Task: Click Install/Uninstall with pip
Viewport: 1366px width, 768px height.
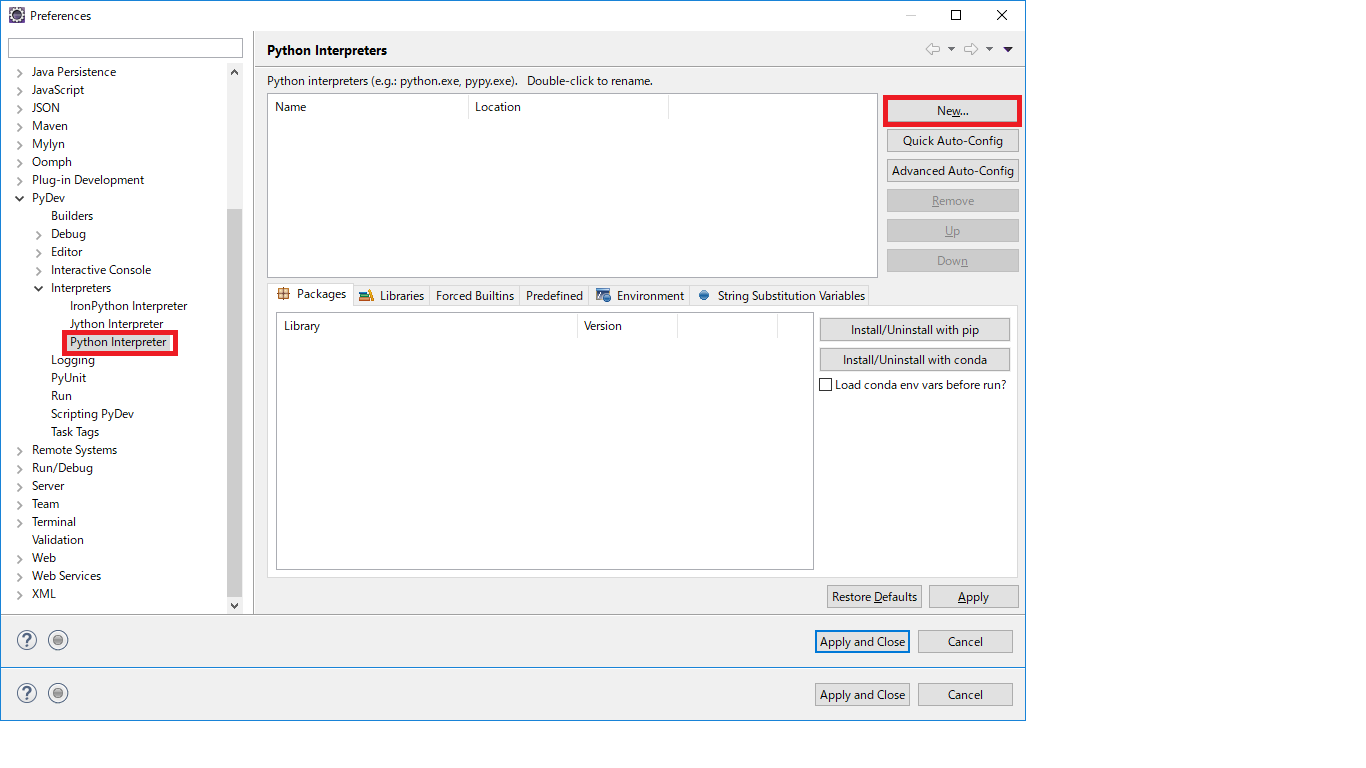Action: tap(914, 329)
